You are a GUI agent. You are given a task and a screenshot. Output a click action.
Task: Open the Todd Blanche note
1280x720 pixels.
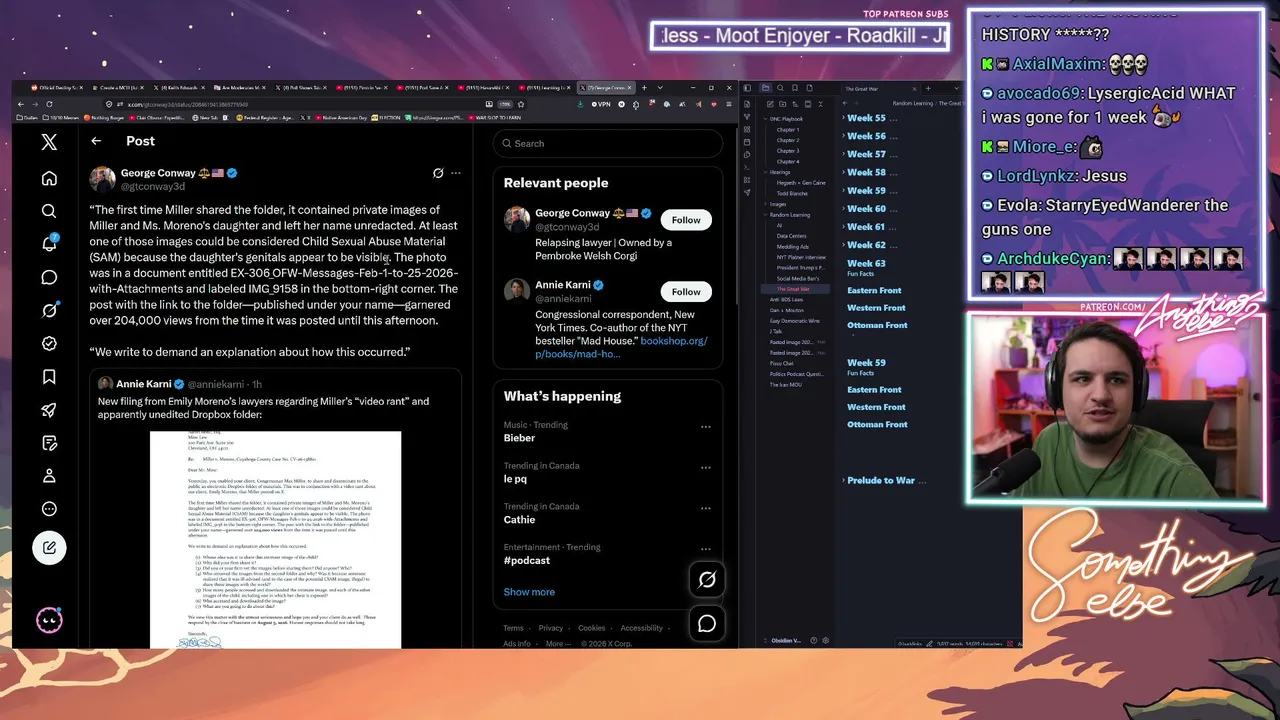[x=792, y=194]
